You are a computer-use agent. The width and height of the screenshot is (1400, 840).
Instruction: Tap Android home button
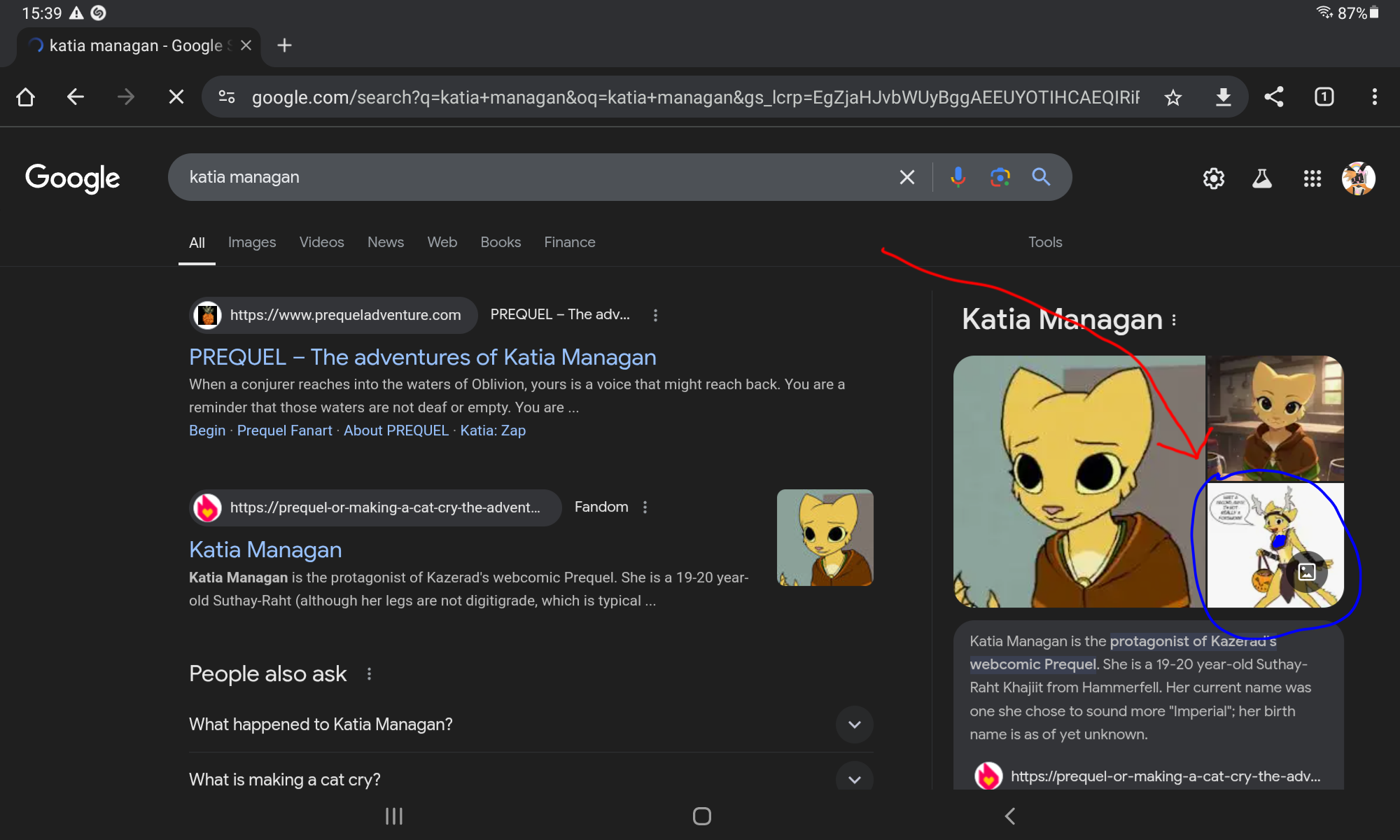point(701,816)
